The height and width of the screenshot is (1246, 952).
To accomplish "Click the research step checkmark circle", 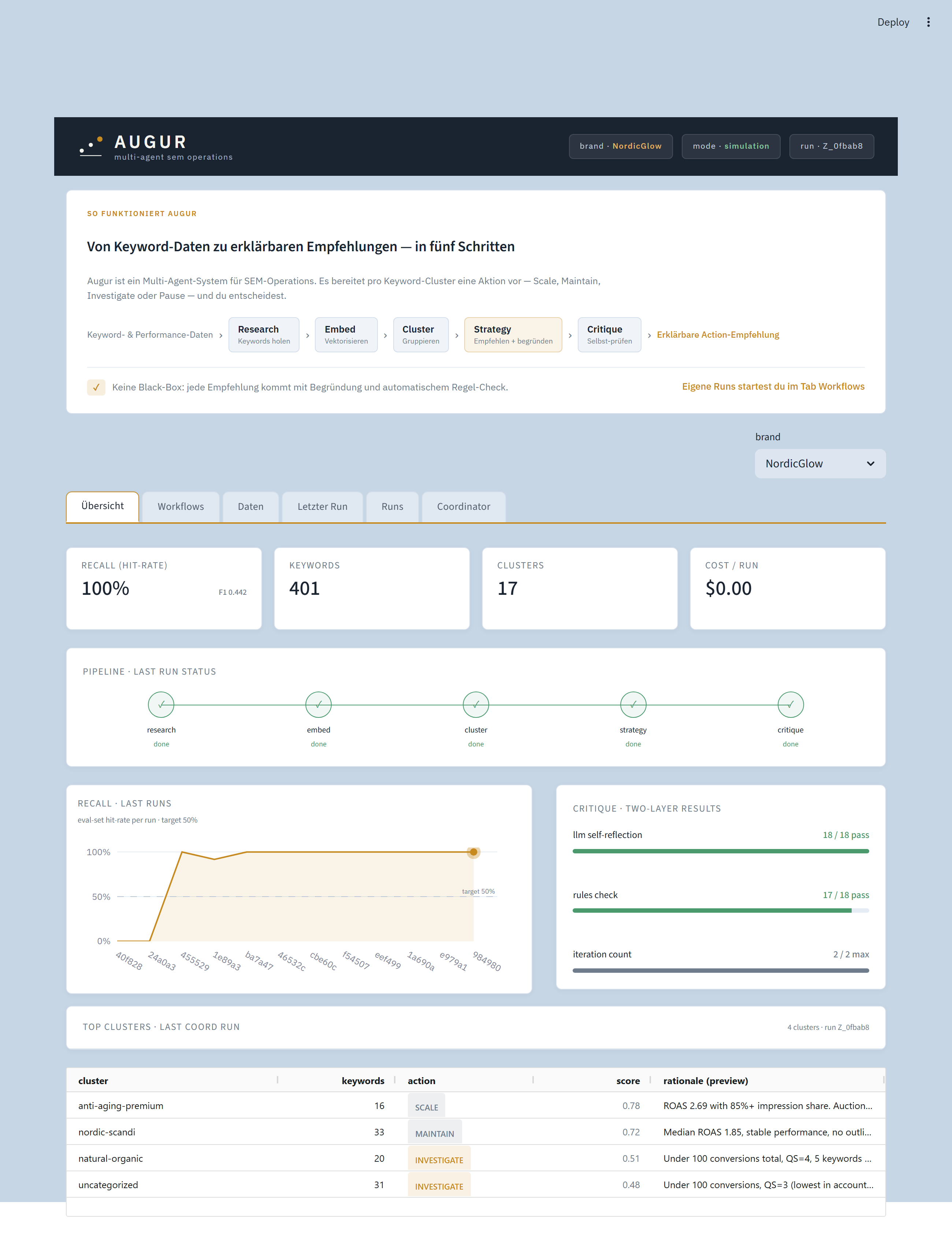I will (x=161, y=705).
